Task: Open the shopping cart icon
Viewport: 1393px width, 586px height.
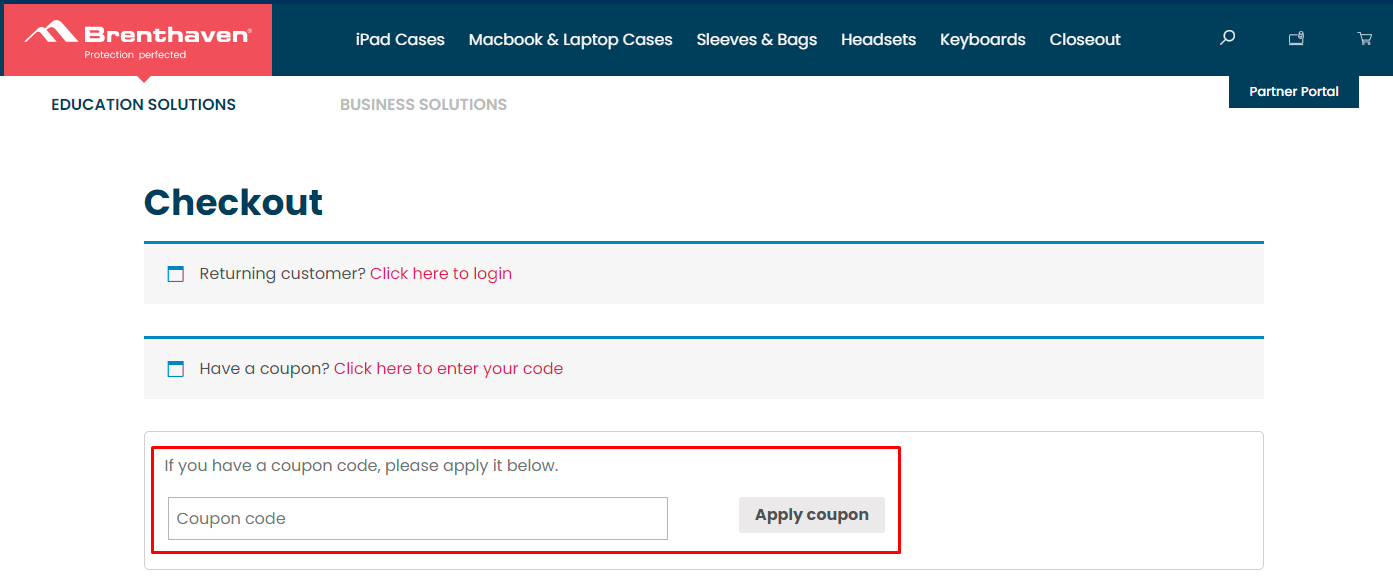Action: pos(1364,39)
